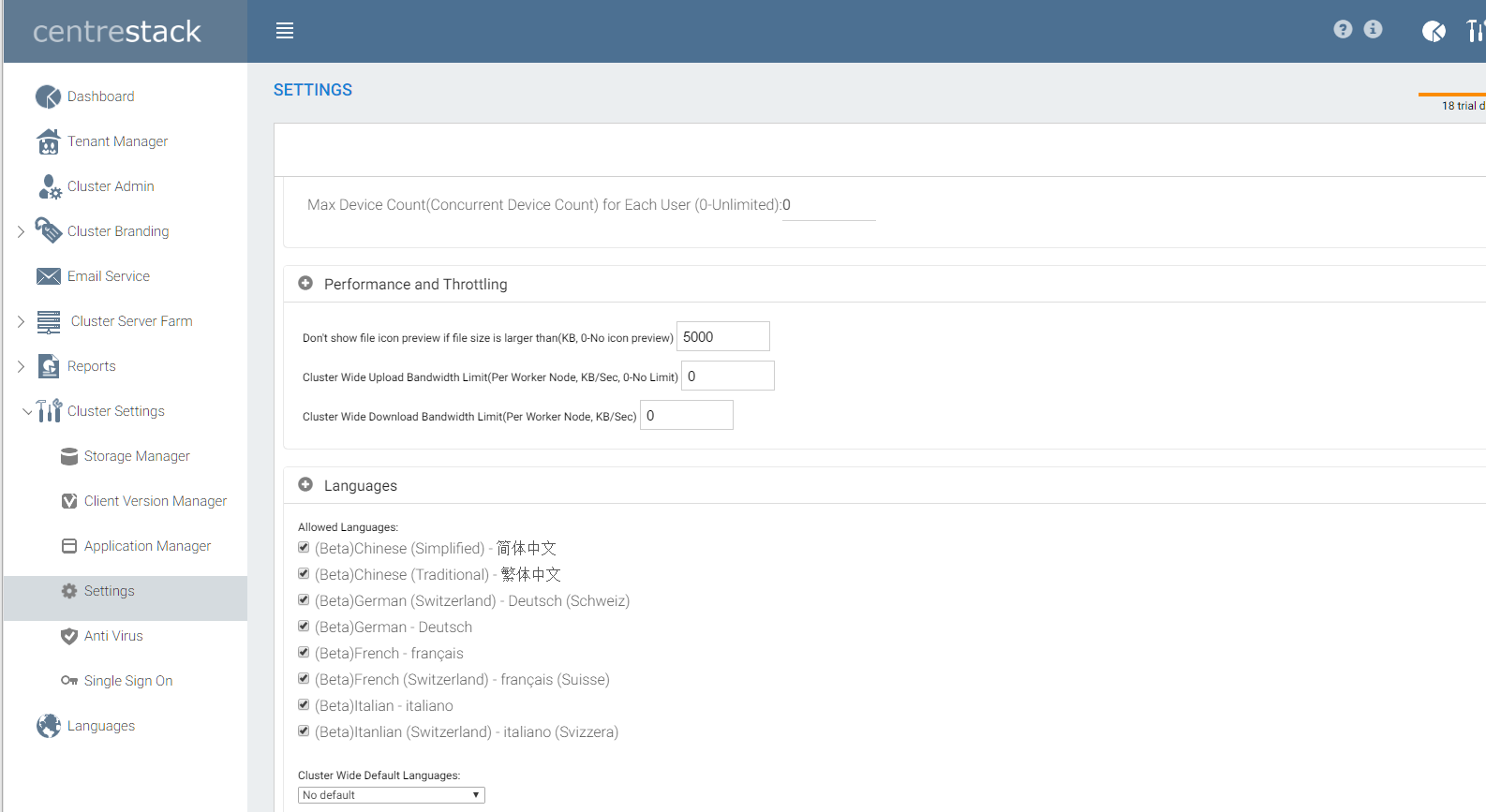Open Email Service page
Screen dimensions: 1486x812
[109, 276]
